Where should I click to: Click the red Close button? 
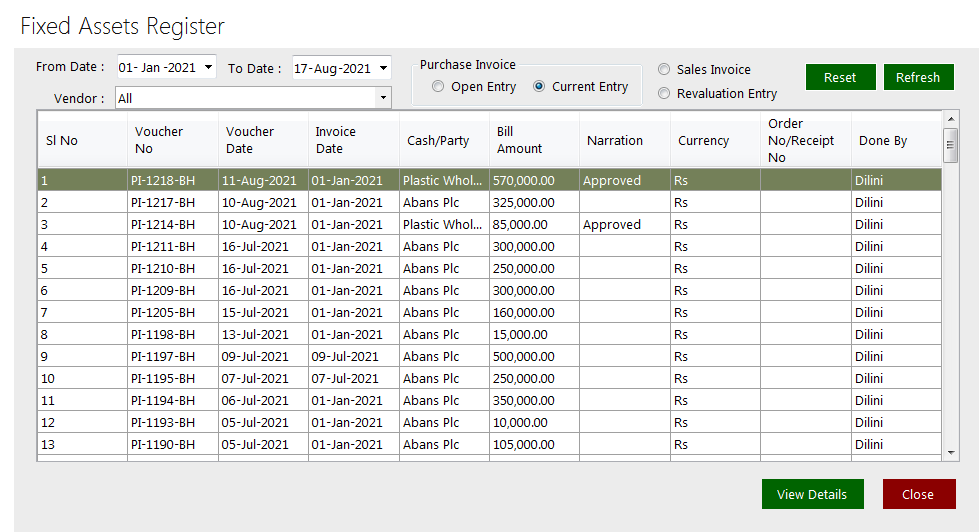coord(918,494)
